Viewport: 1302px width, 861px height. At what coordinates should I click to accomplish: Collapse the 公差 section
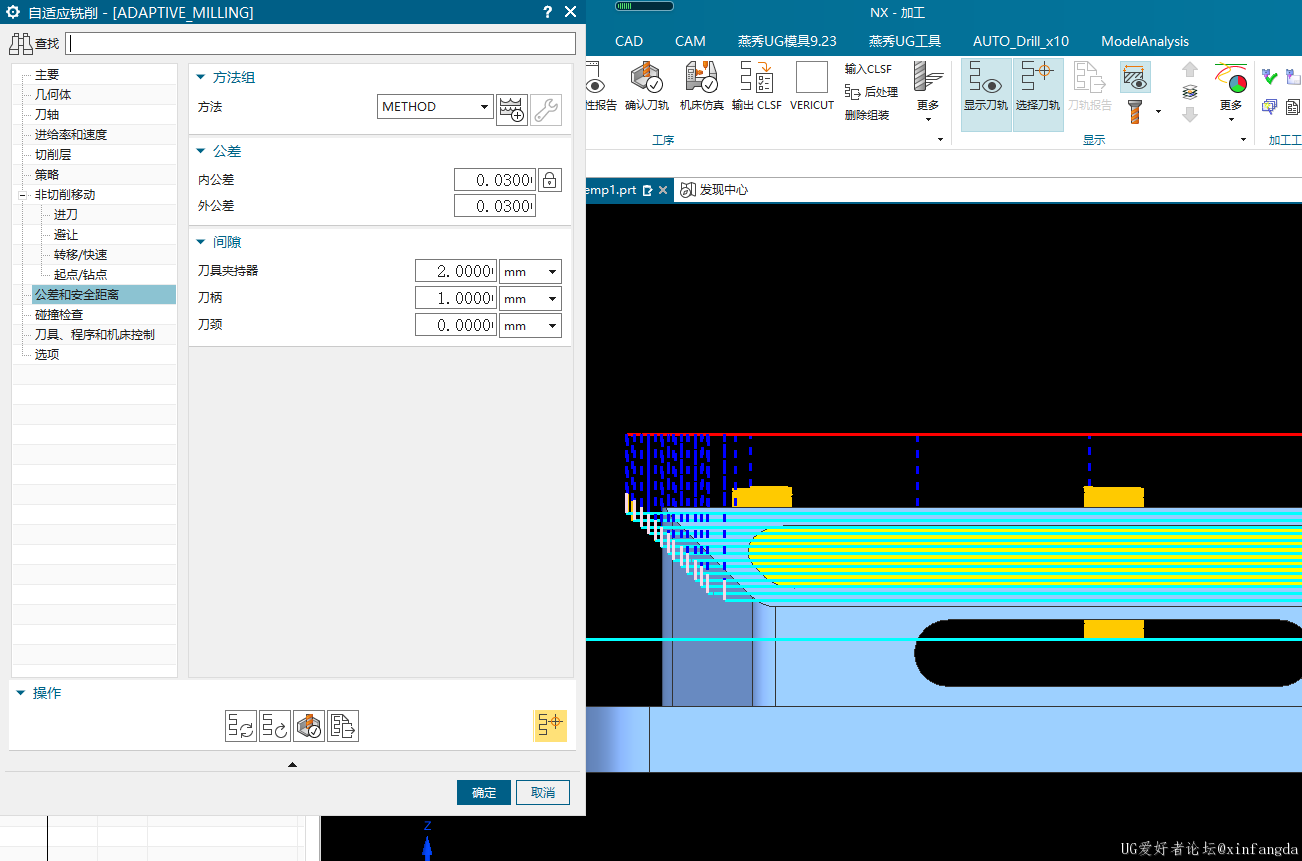click(201, 151)
